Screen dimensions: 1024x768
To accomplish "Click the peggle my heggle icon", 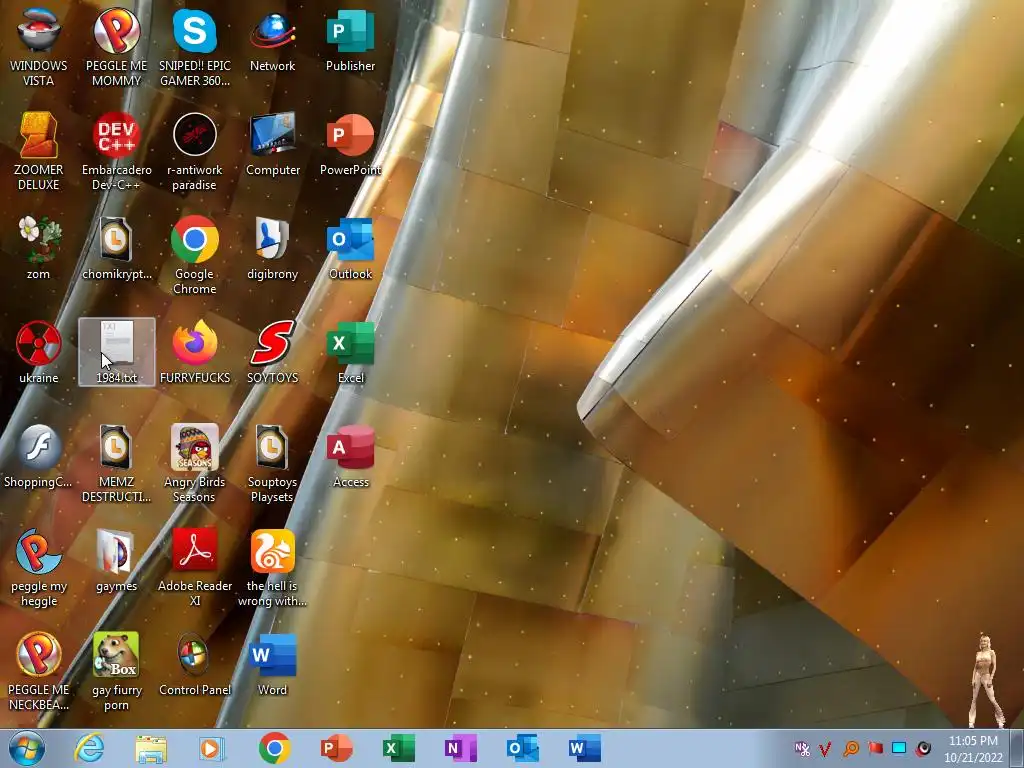I will [x=39, y=567].
